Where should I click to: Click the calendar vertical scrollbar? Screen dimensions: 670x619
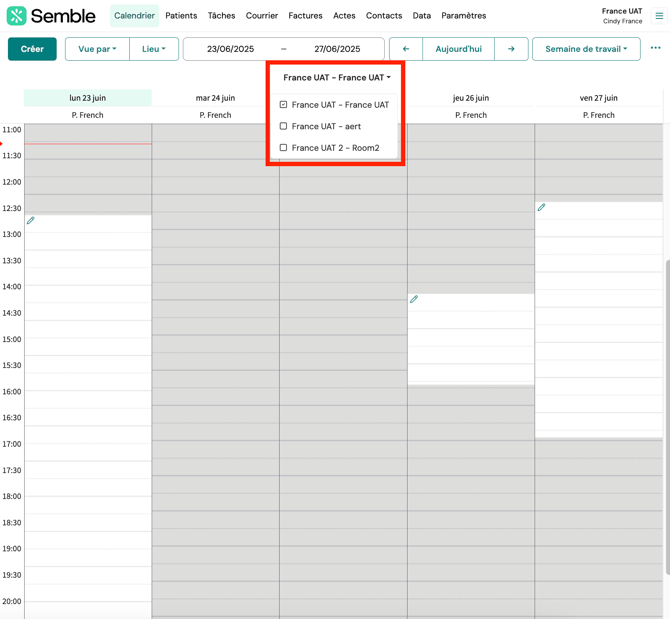pos(665,400)
